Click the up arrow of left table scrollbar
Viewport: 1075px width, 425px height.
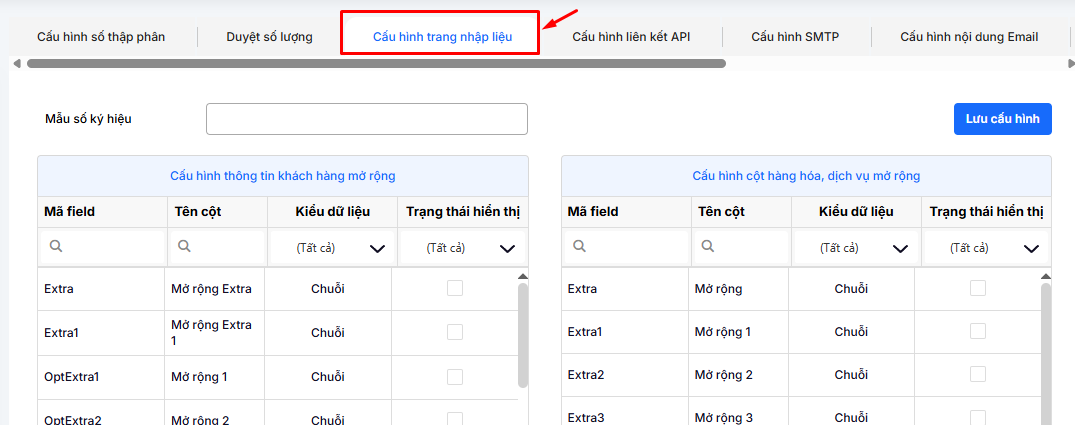[523, 276]
